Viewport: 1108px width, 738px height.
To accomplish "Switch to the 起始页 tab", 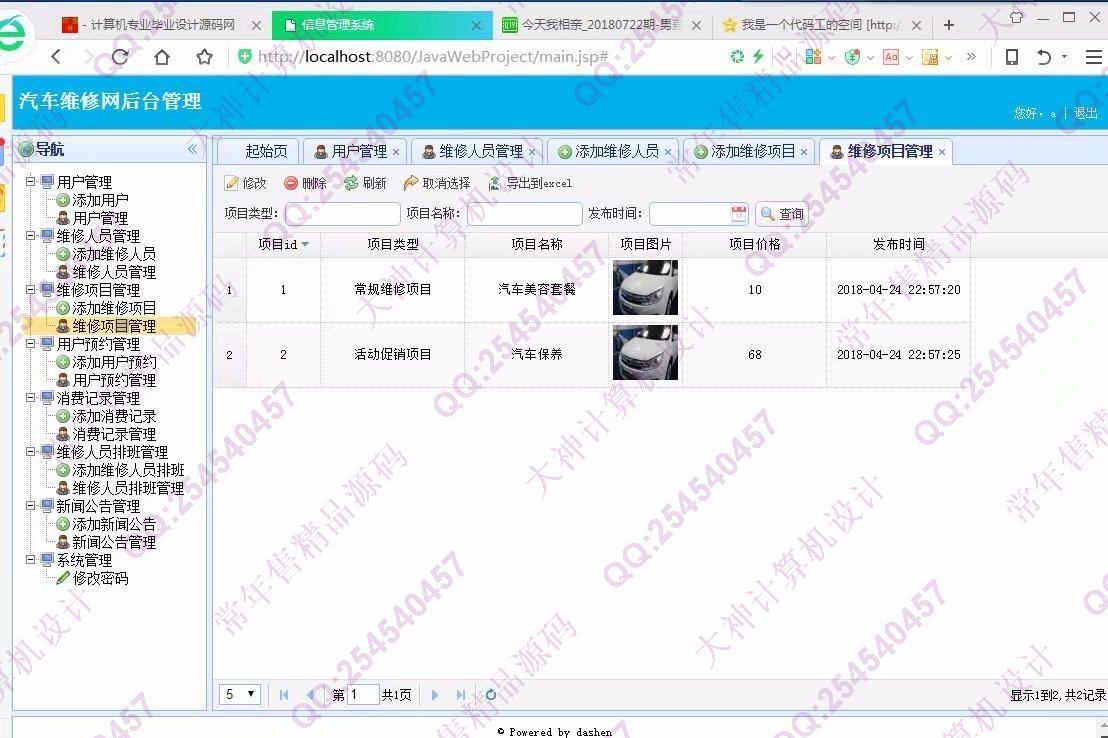I will 259,151.
